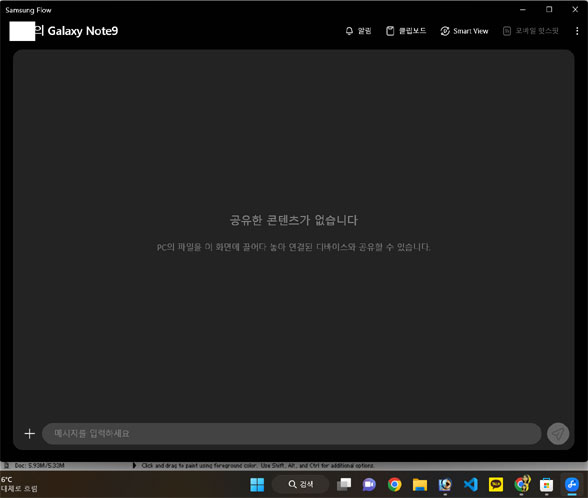Click the 메시지를 입력하세요 message field
The width and height of the screenshot is (588, 498).
point(291,434)
